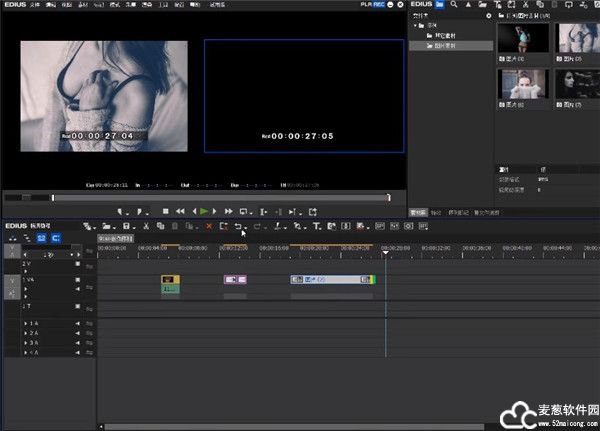Click the Rewind button in player controls
600x431 pixels.
click(x=180, y=211)
